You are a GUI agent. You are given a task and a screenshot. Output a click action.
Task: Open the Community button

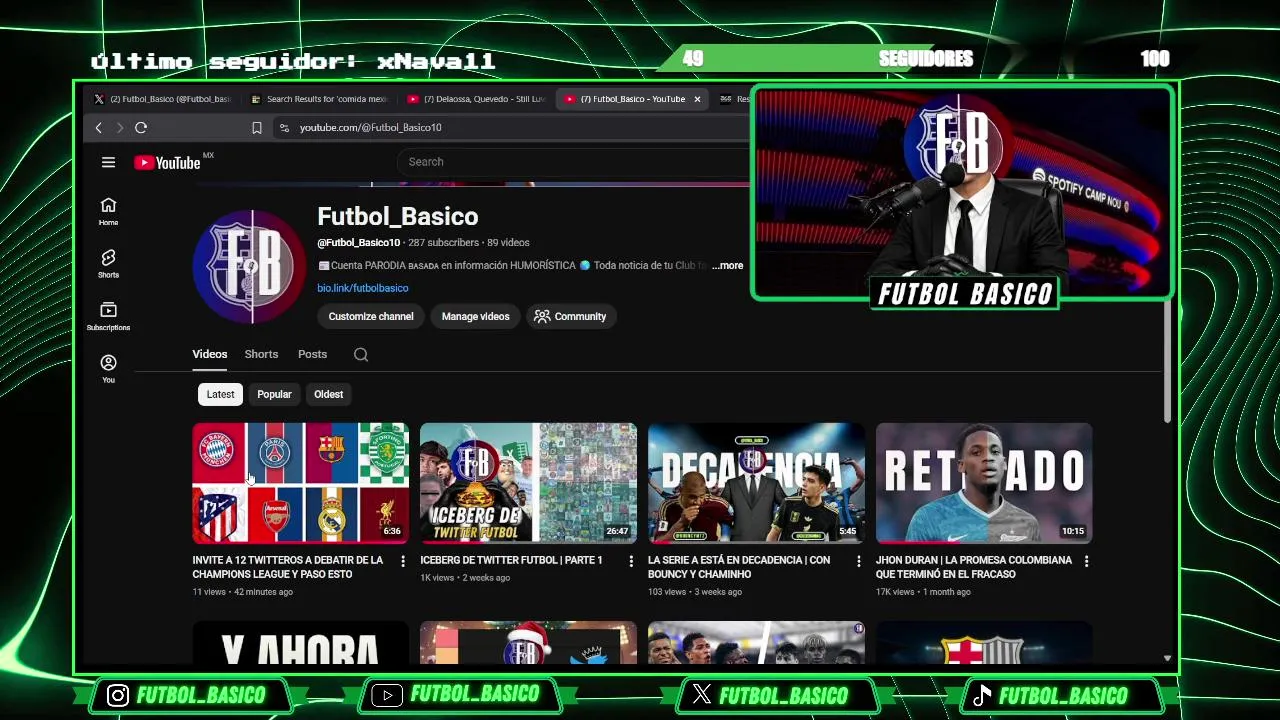pyautogui.click(x=570, y=316)
